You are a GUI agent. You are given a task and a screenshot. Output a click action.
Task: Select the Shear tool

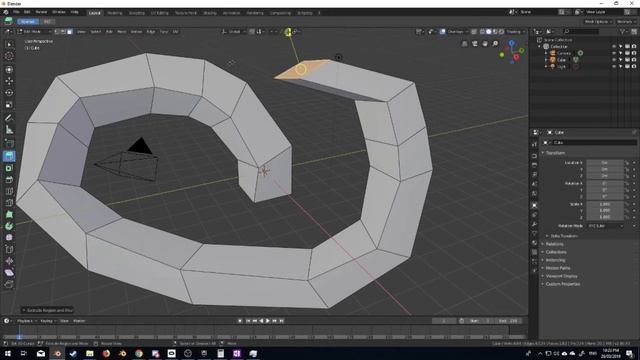pos(9,273)
